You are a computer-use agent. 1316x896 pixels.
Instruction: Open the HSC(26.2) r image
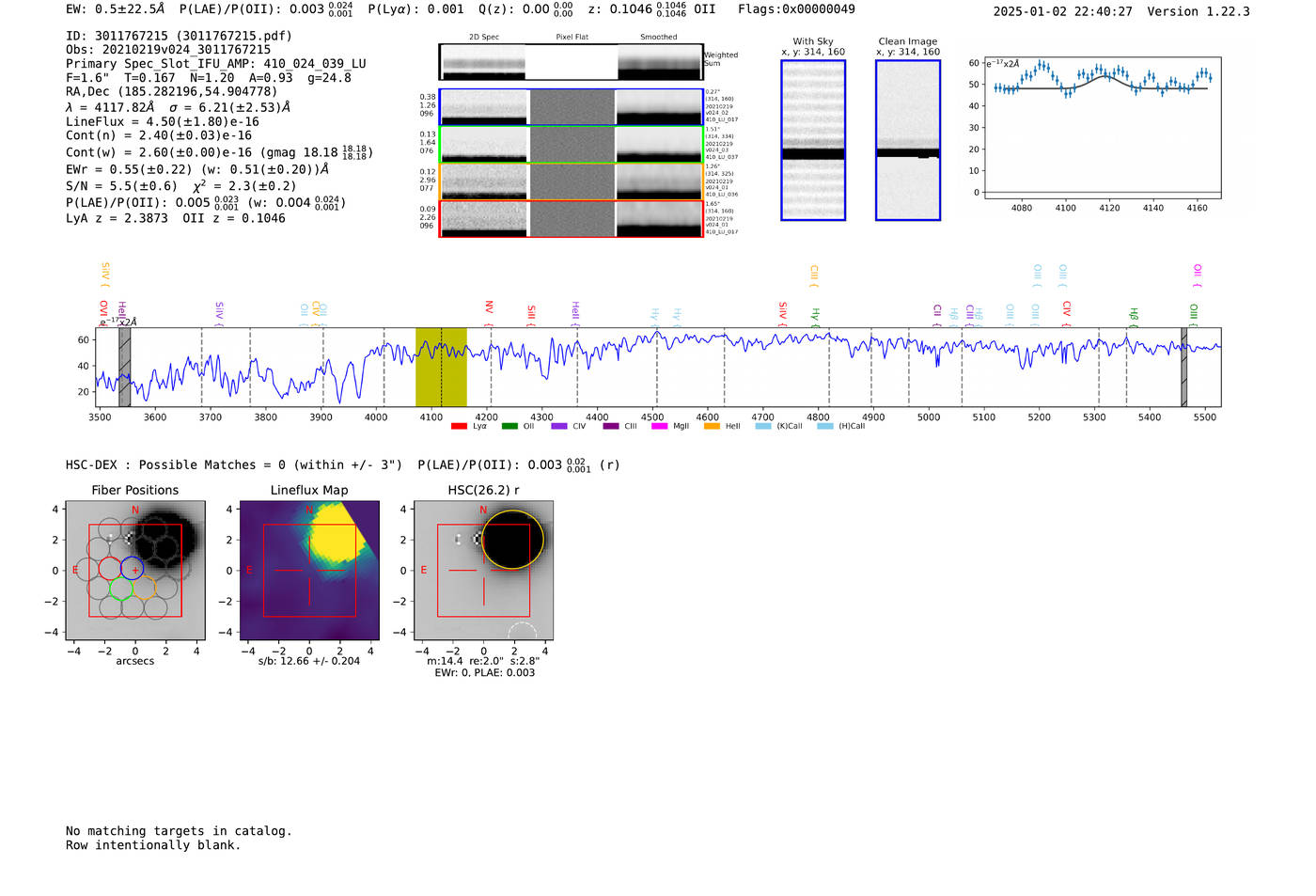483,571
